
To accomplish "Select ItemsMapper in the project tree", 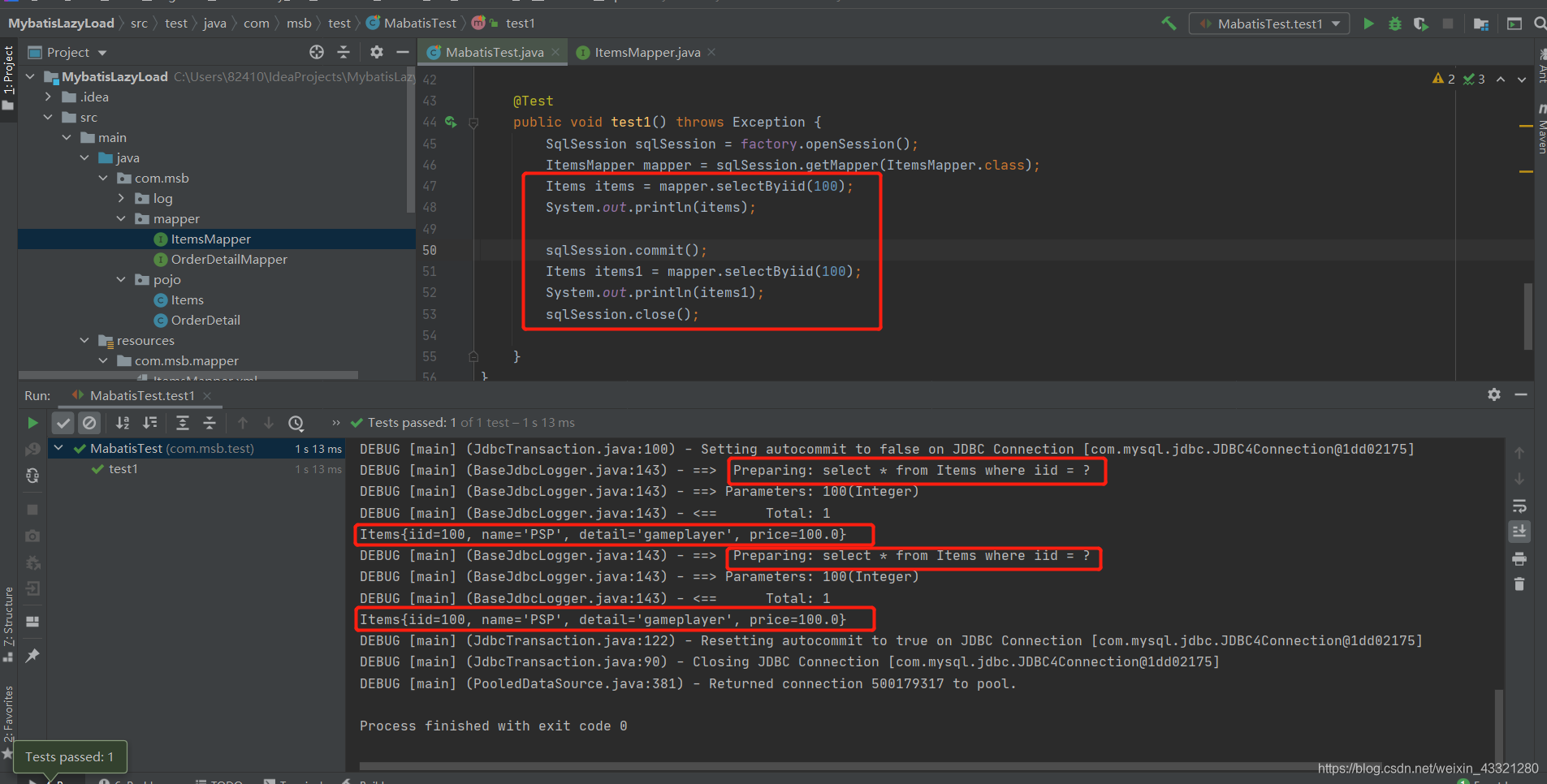I will click(x=210, y=239).
